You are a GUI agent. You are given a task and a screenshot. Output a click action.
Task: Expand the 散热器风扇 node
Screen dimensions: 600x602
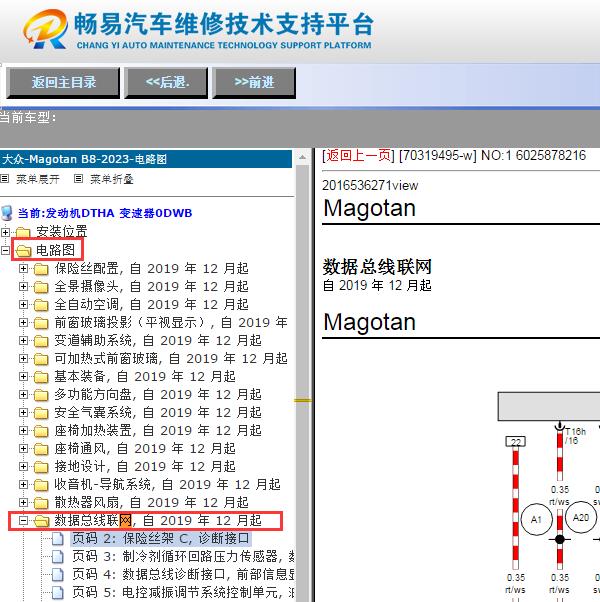(x=23, y=503)
